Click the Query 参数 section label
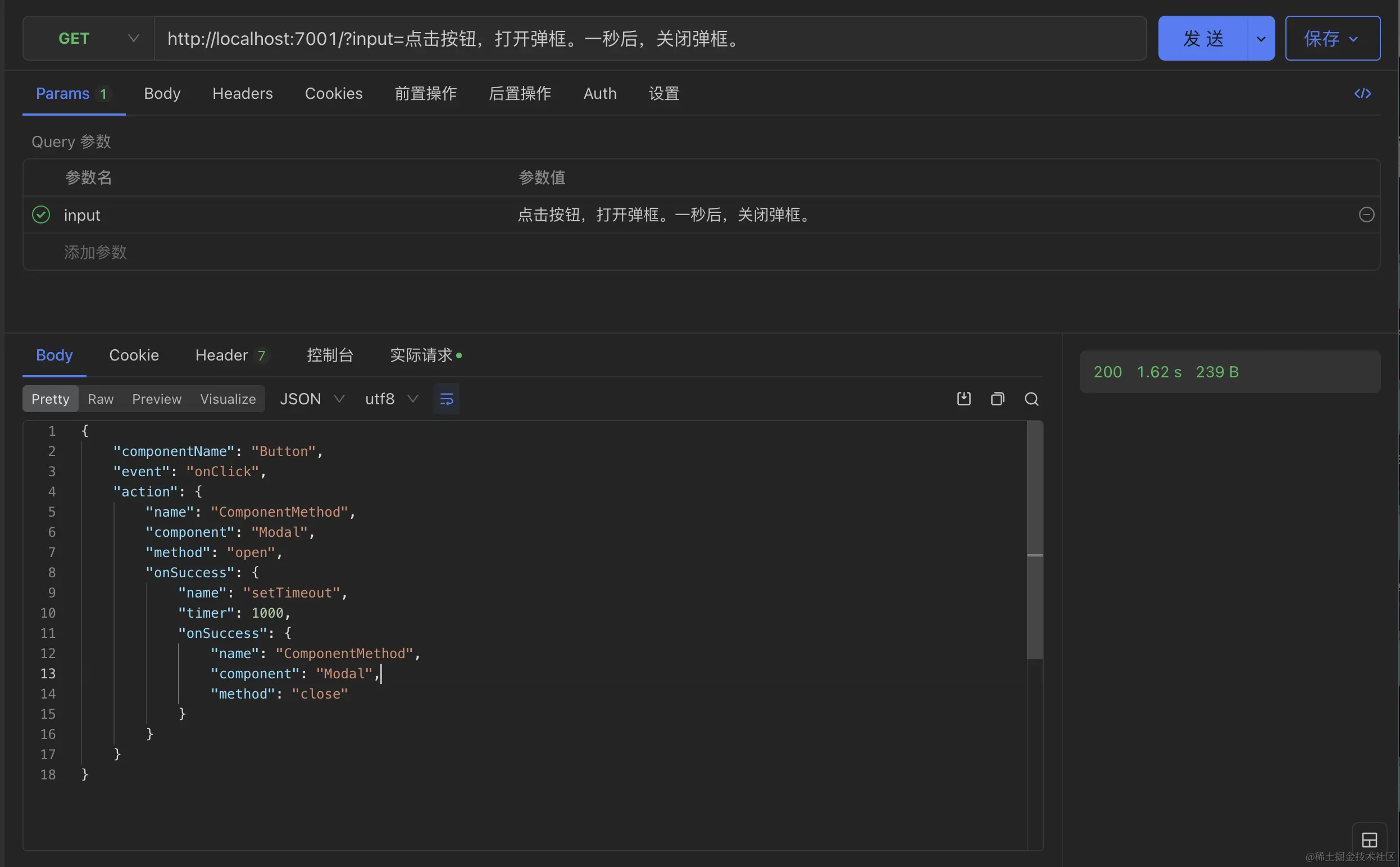This screenshot has height=867, width=1400. (71, 141)
